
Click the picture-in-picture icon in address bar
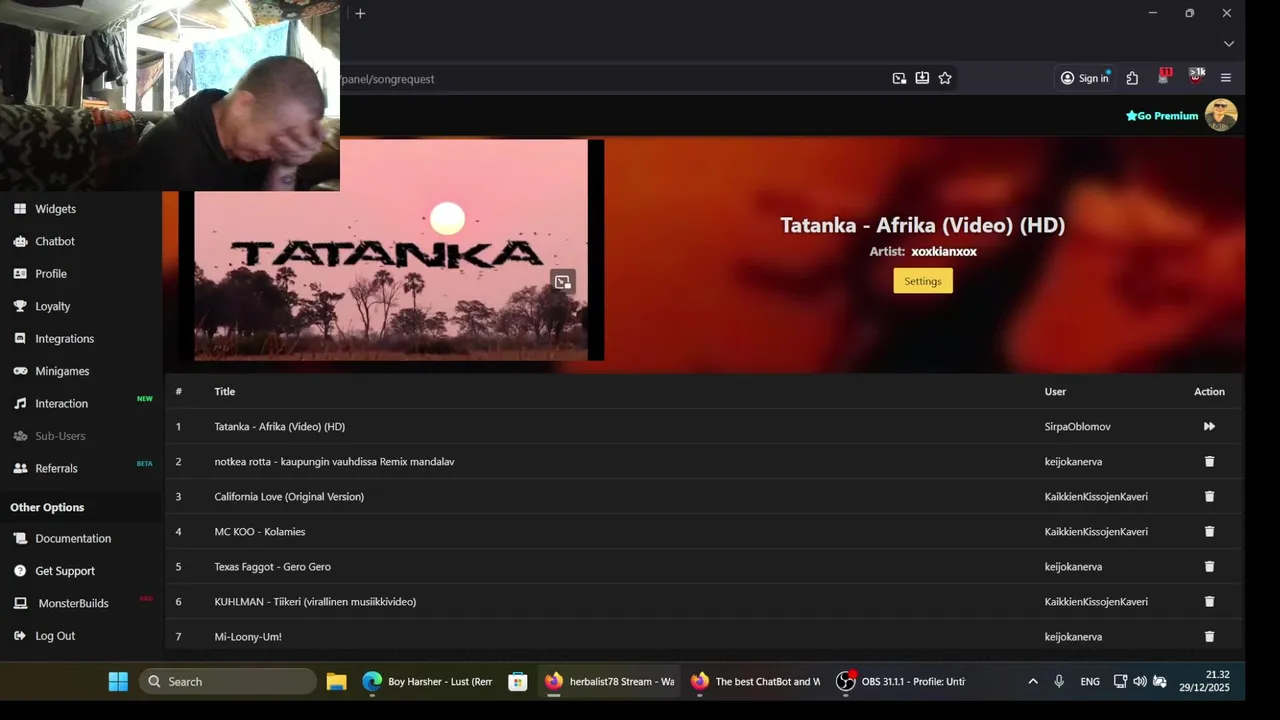tap(899, 78)
